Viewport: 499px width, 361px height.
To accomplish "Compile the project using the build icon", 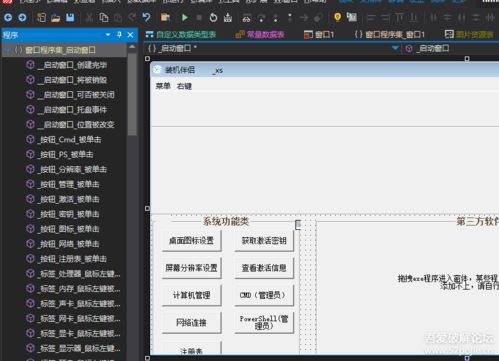I will click(228, 17).
